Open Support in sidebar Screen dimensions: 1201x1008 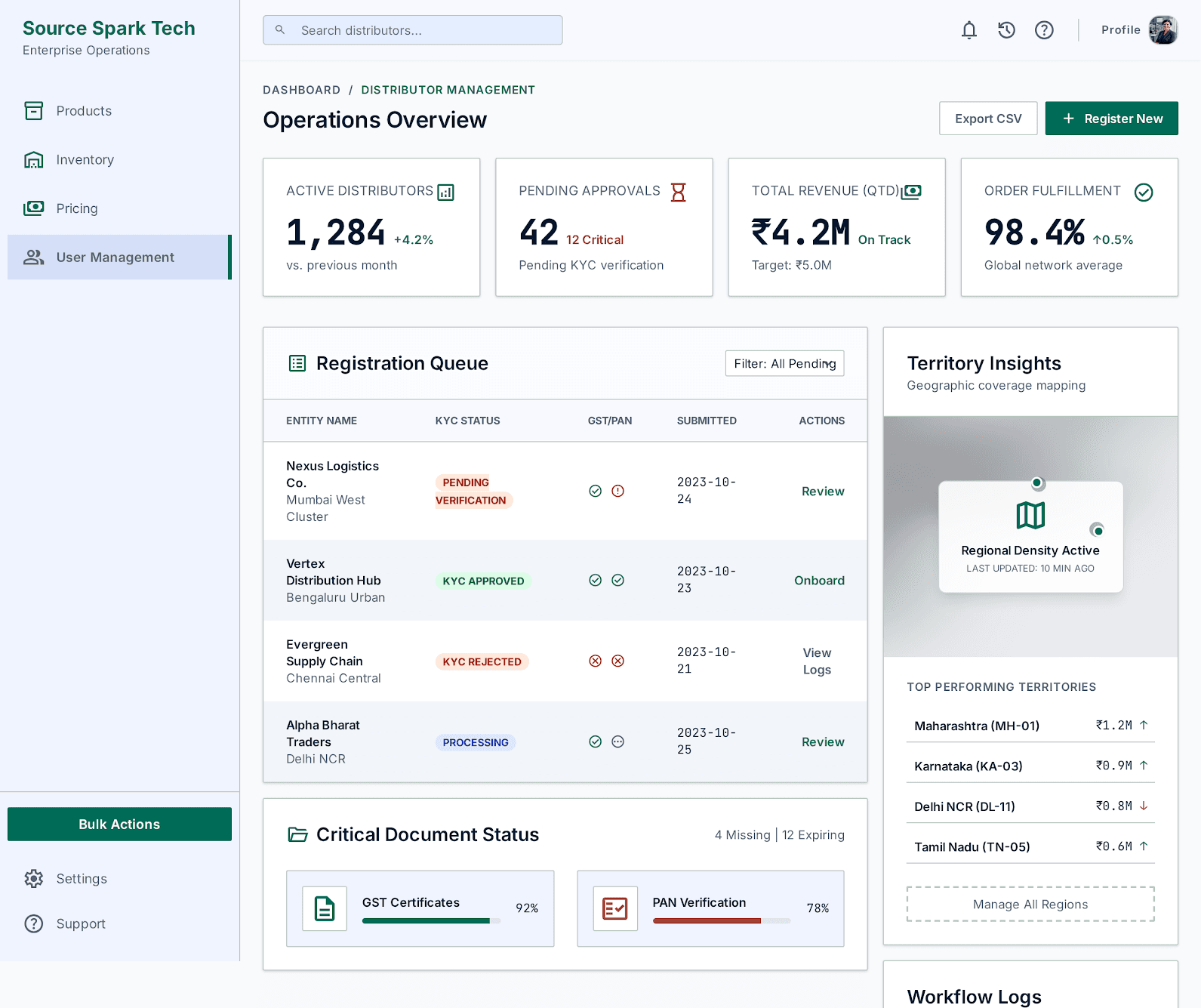point(119,924)
